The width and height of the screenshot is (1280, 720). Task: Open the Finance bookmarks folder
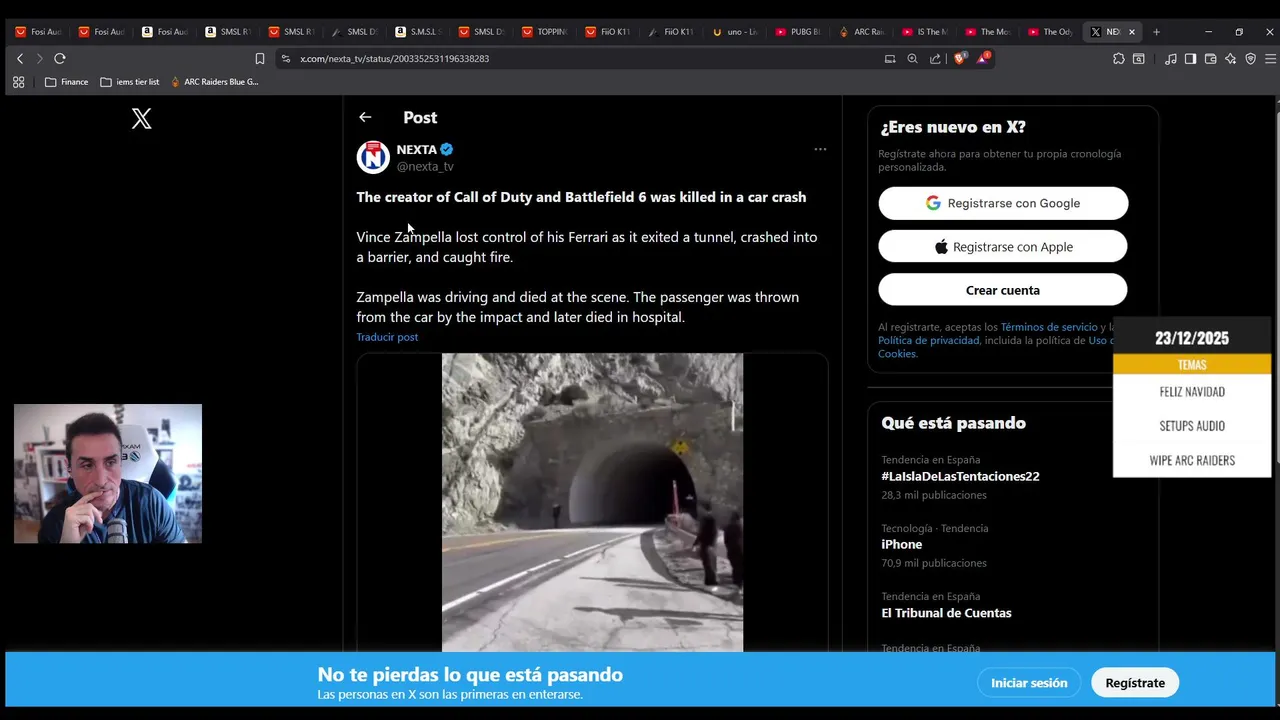point(66,82)
